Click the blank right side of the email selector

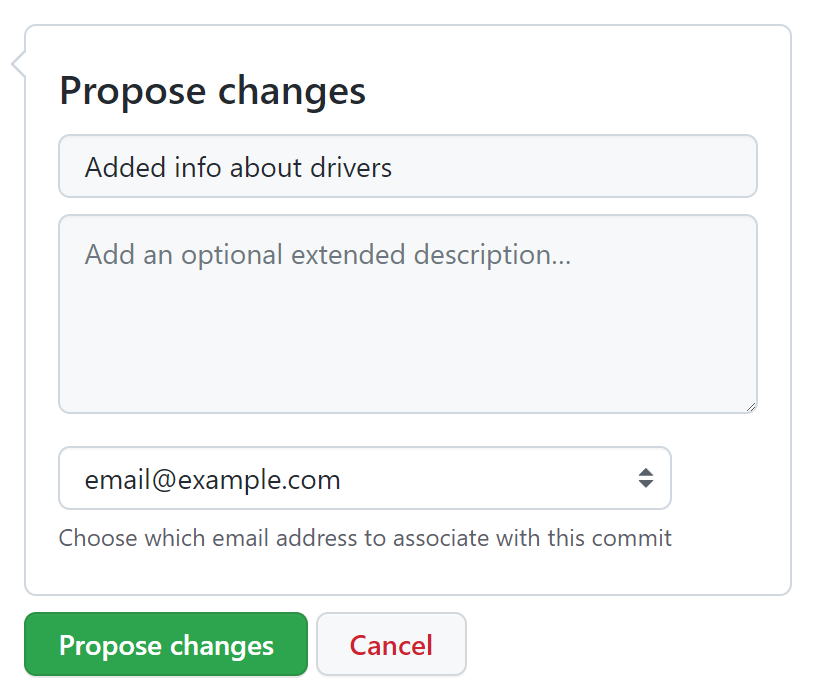coord(520,478)
